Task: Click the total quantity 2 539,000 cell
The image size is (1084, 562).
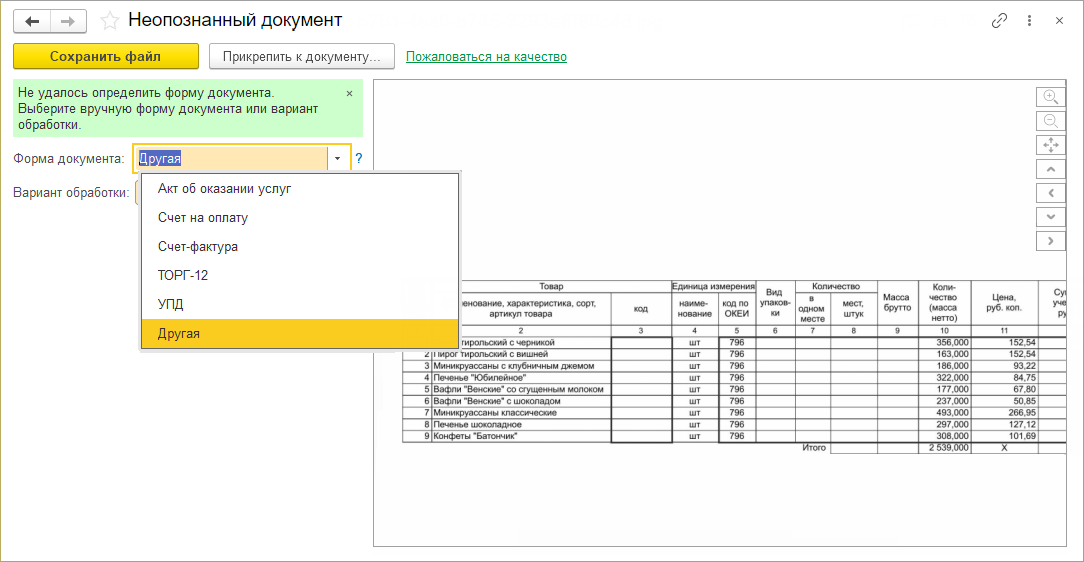Action: point(945,448)
